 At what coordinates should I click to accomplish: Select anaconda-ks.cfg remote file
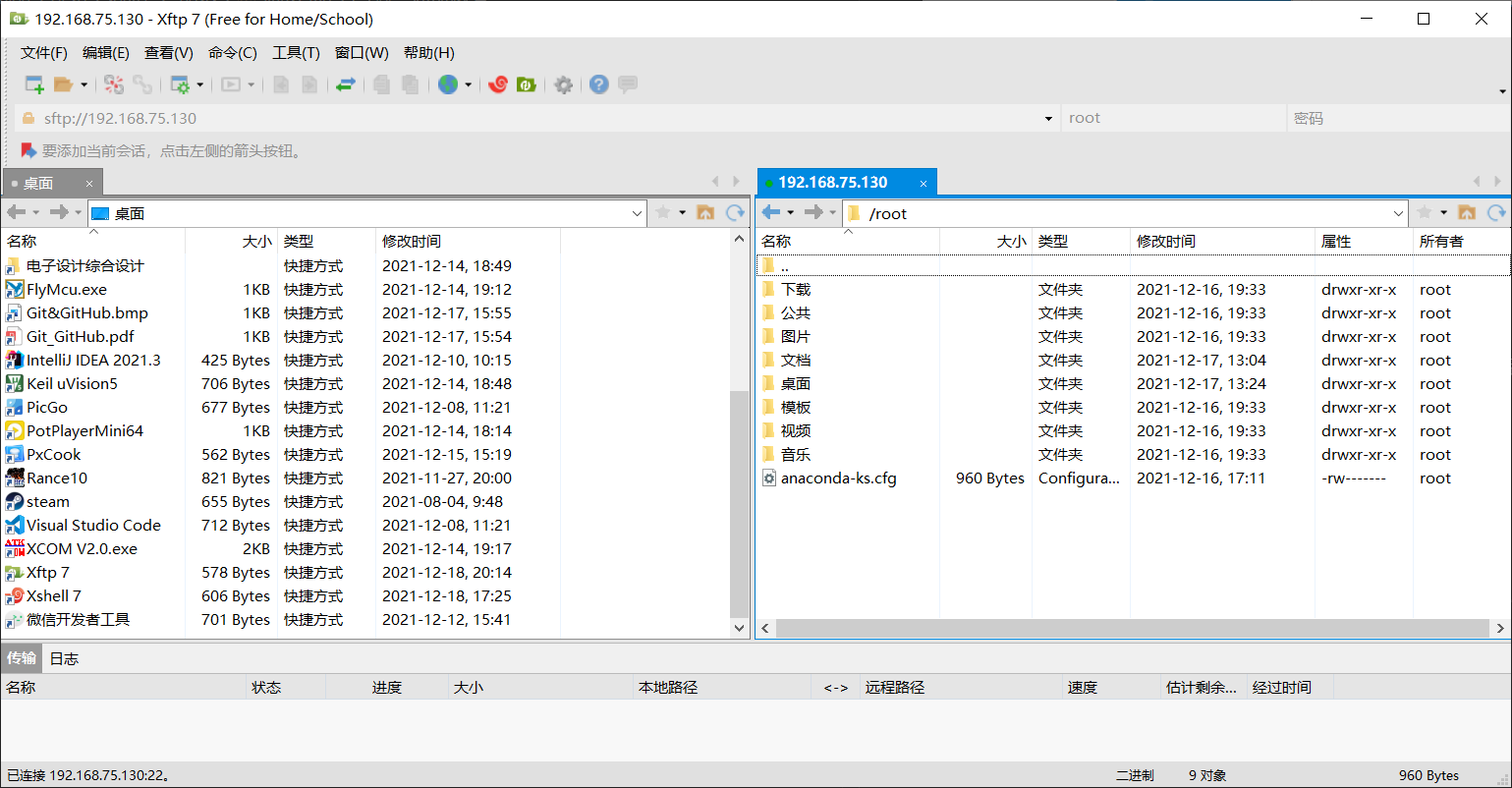(x=838, y=478)
